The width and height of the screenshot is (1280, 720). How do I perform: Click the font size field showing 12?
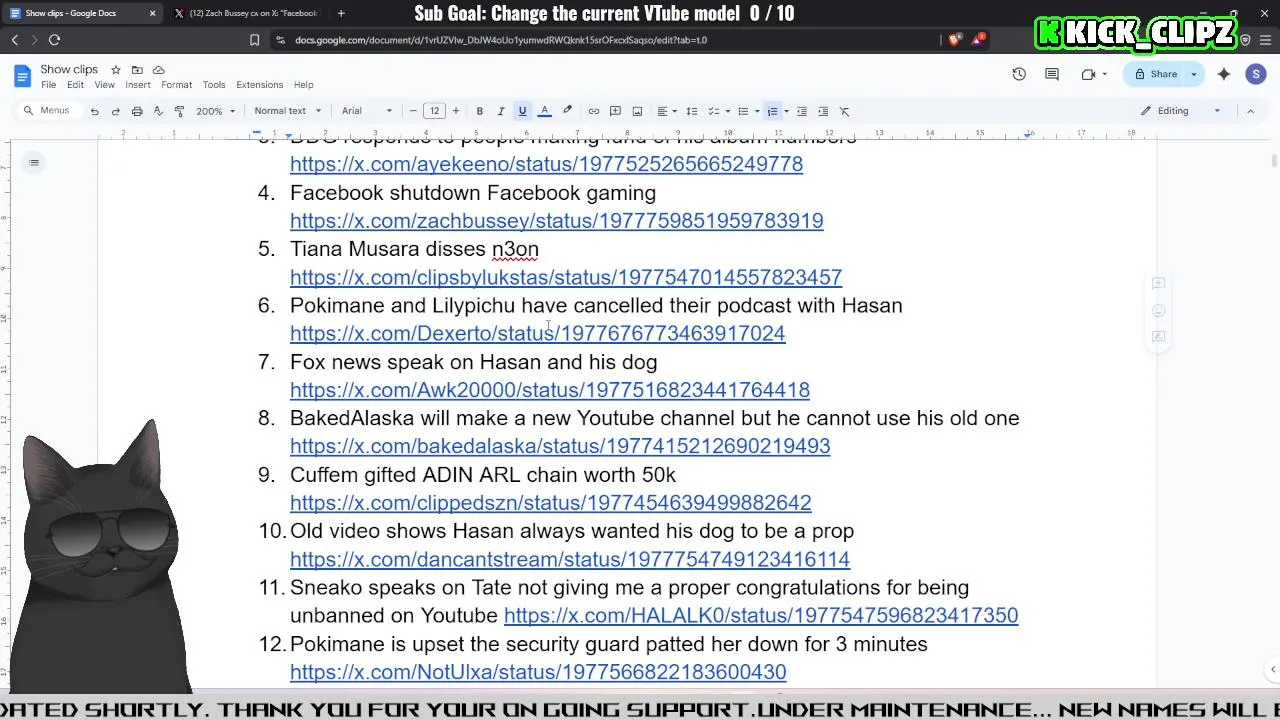pyautogui.click(x=434, y=111)
